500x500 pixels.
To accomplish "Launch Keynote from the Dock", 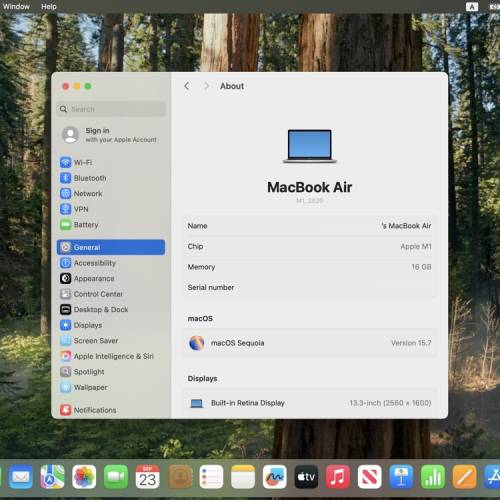I will (401, 477).
